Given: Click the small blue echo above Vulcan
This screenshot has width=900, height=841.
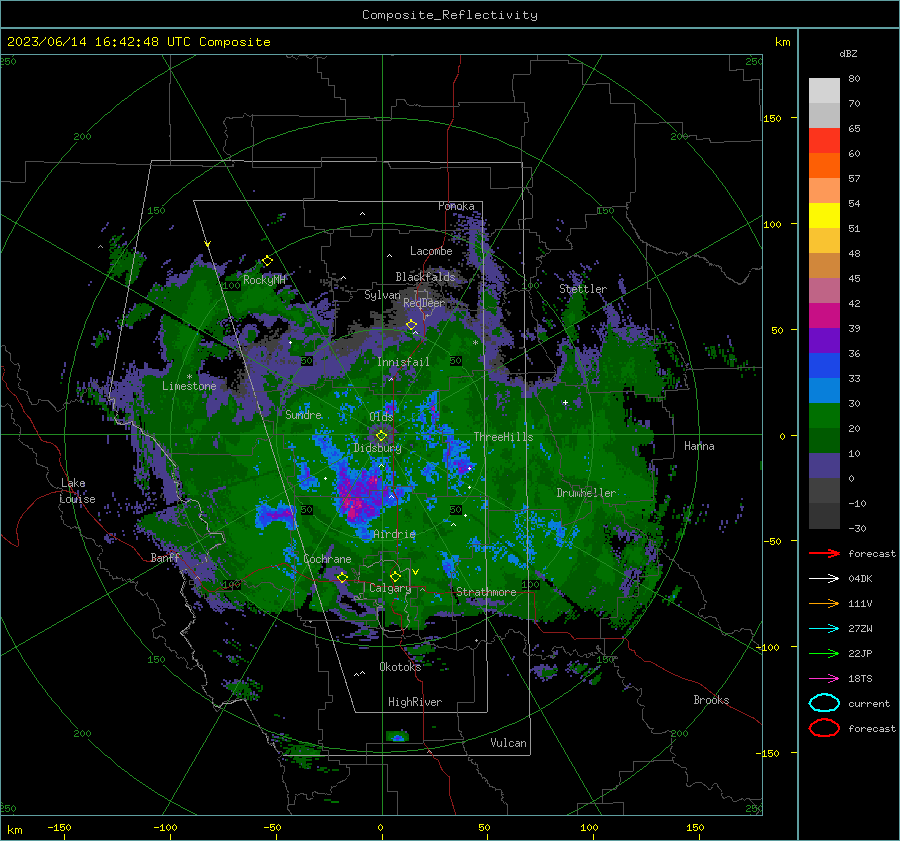Looking at the screenshot, I should (x=398, y=737).
